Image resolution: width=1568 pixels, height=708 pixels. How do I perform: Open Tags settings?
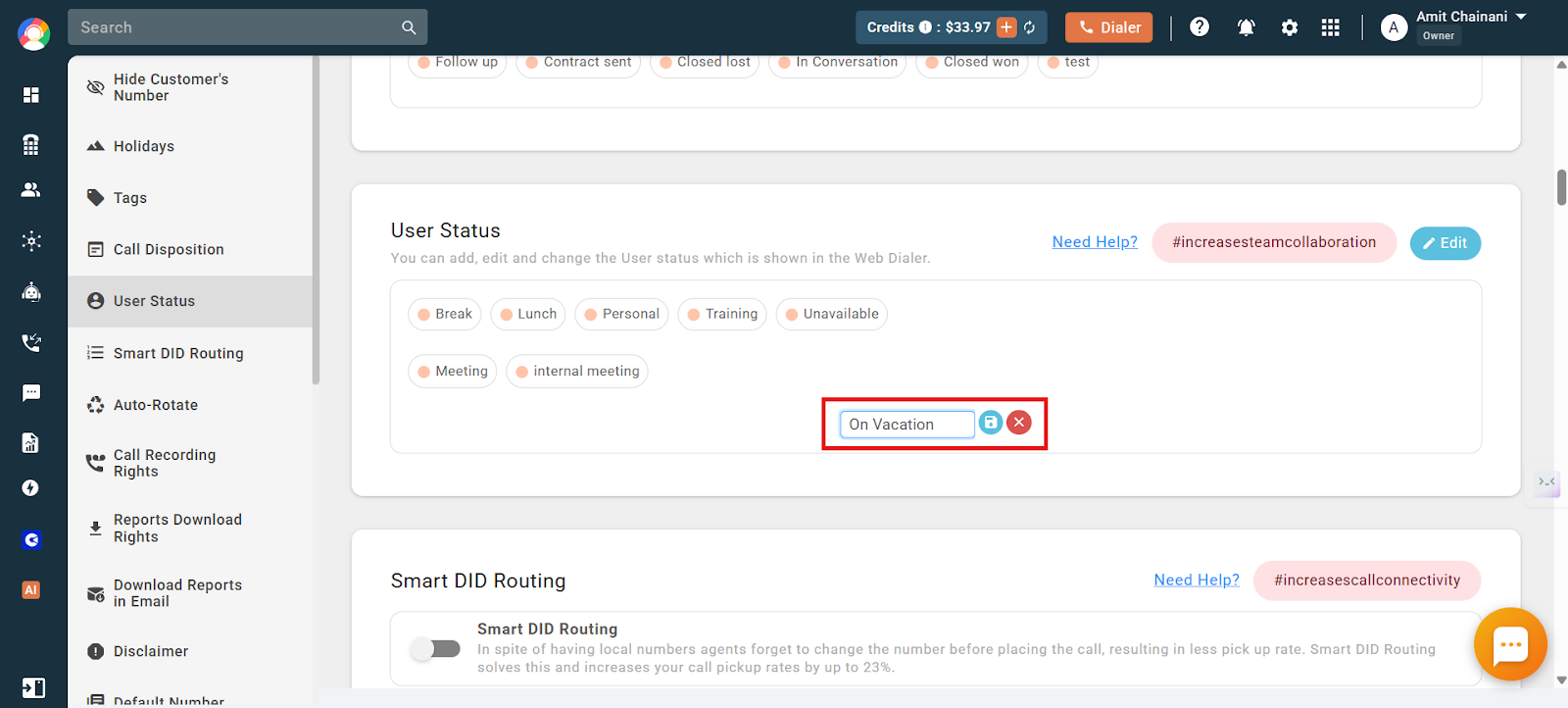[x=190, y=198]
